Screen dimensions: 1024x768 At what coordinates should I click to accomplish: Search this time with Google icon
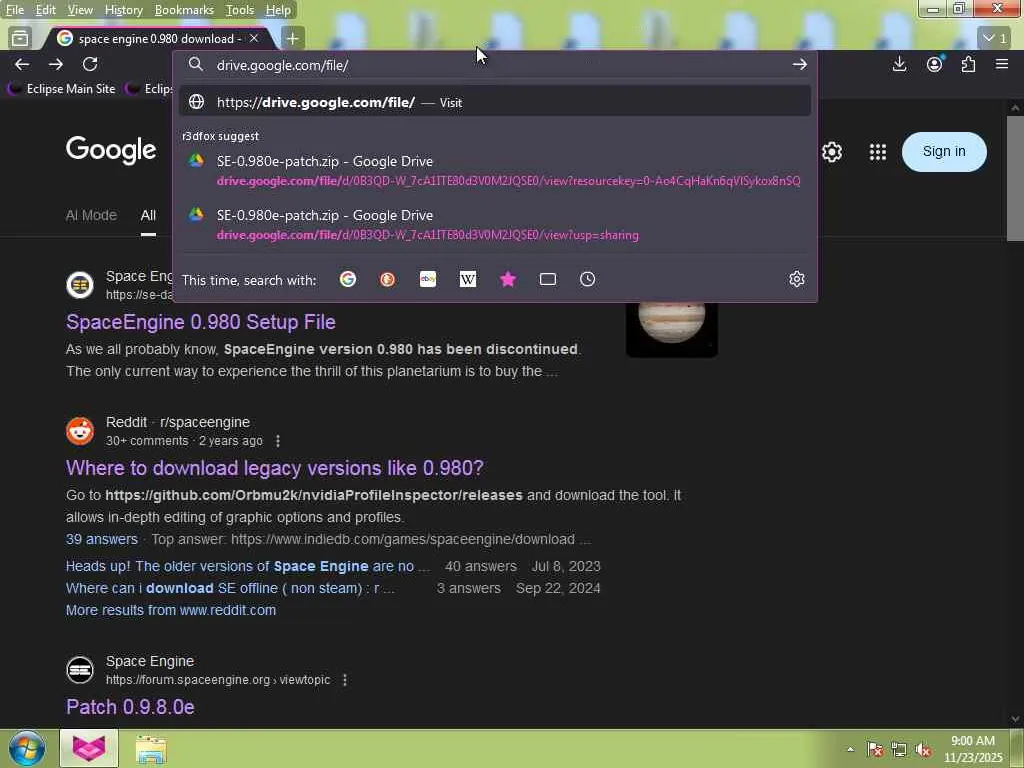click(x=347, y=280)
